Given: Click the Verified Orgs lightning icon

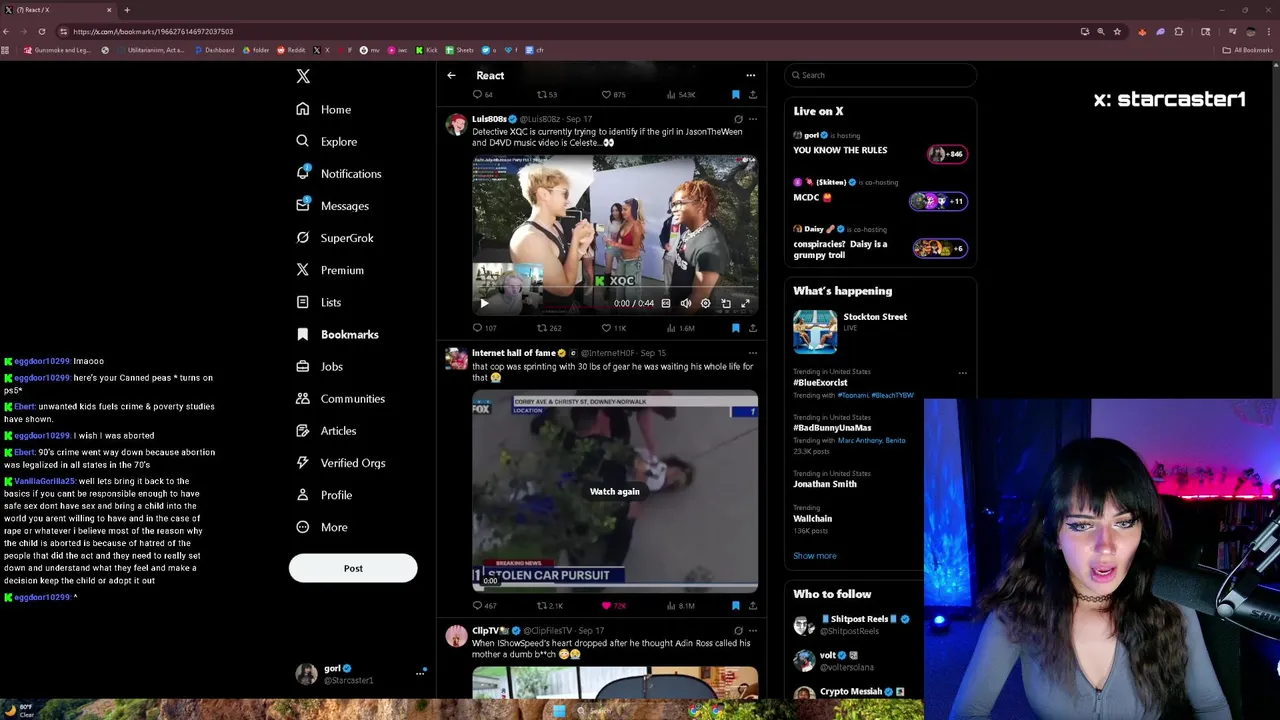Looking at the screenshot, I should [x=302, y=462].
